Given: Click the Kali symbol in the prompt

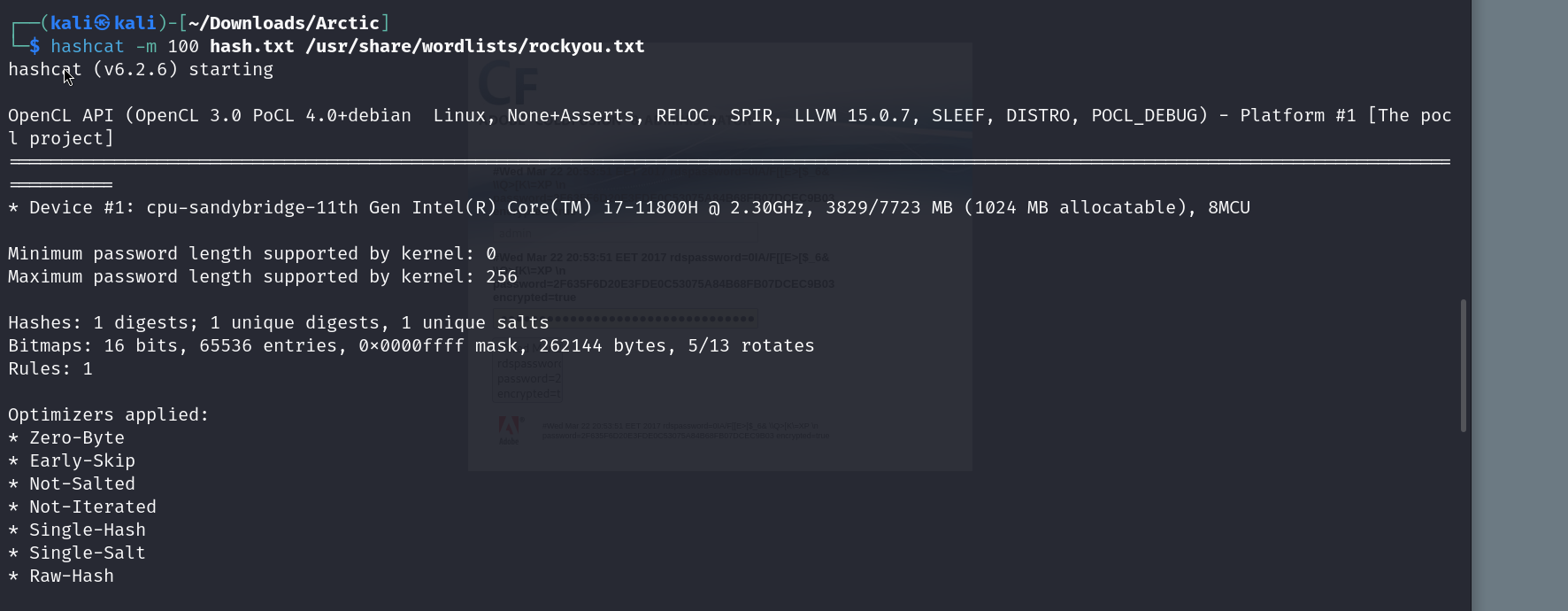Looking at the screenshot, I should coord(103,23).
